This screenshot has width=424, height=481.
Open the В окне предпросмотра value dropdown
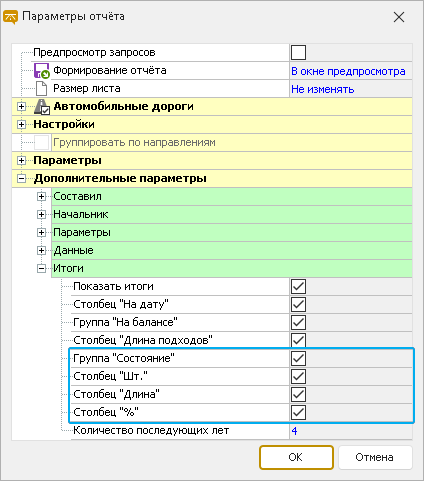pyautogui.click(x=351, y=71)
